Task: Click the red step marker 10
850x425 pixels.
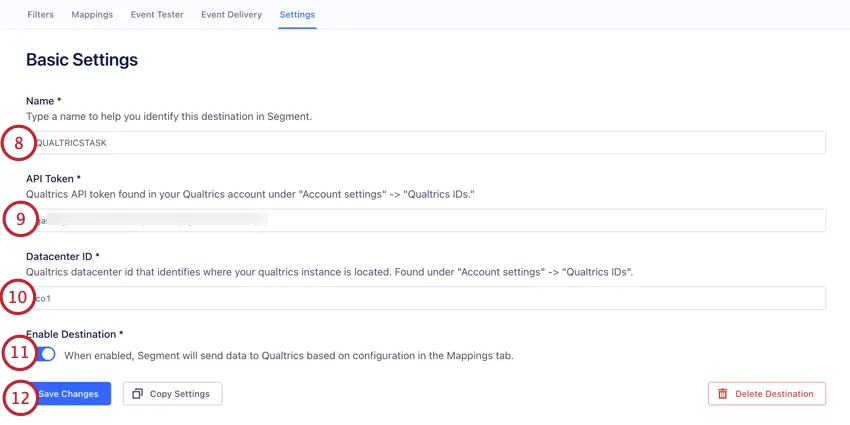Action: coord(18,297)
